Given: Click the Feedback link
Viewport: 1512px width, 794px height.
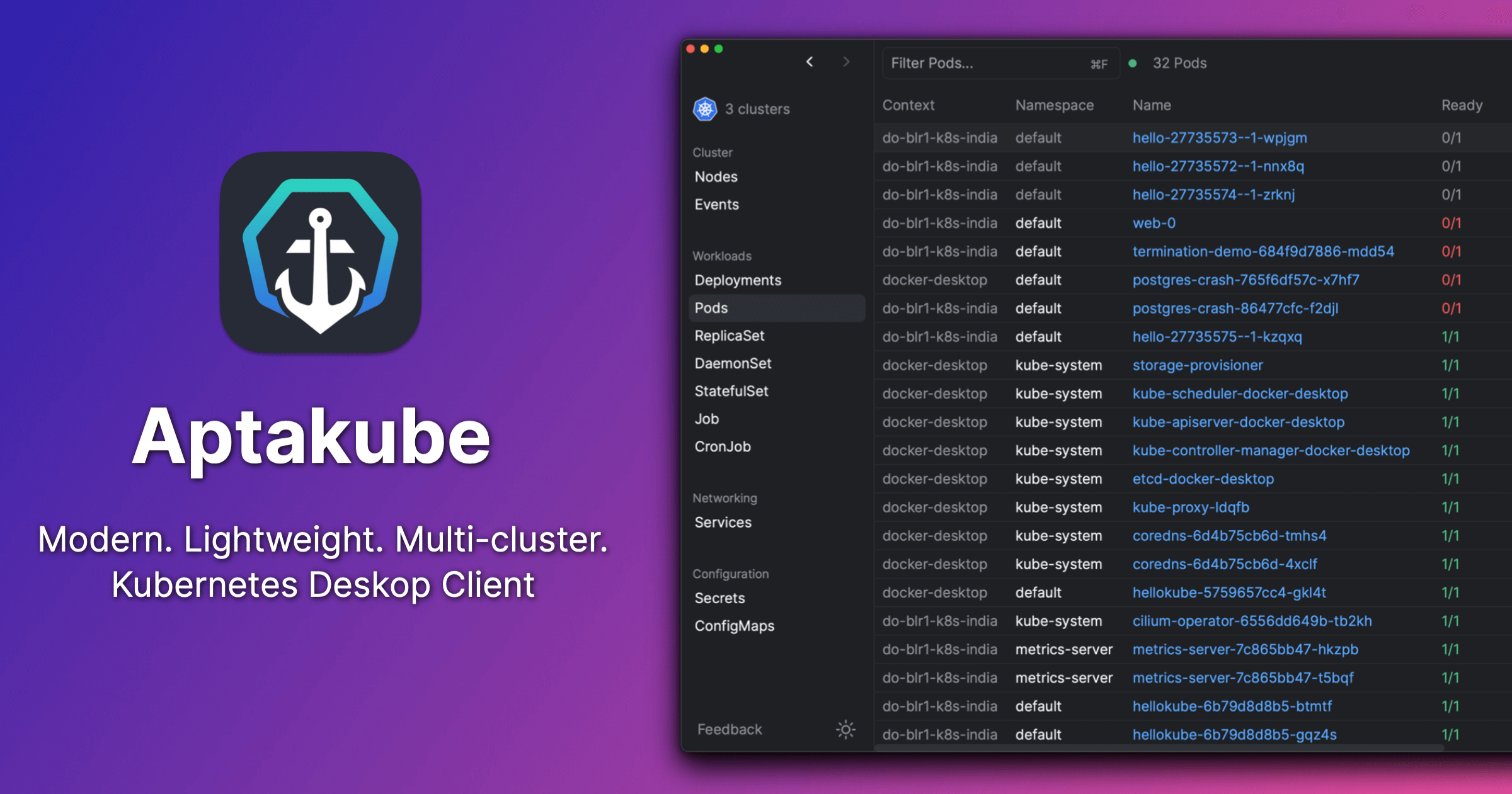Looking at the screenshot, I should click(x=730, y=729).
